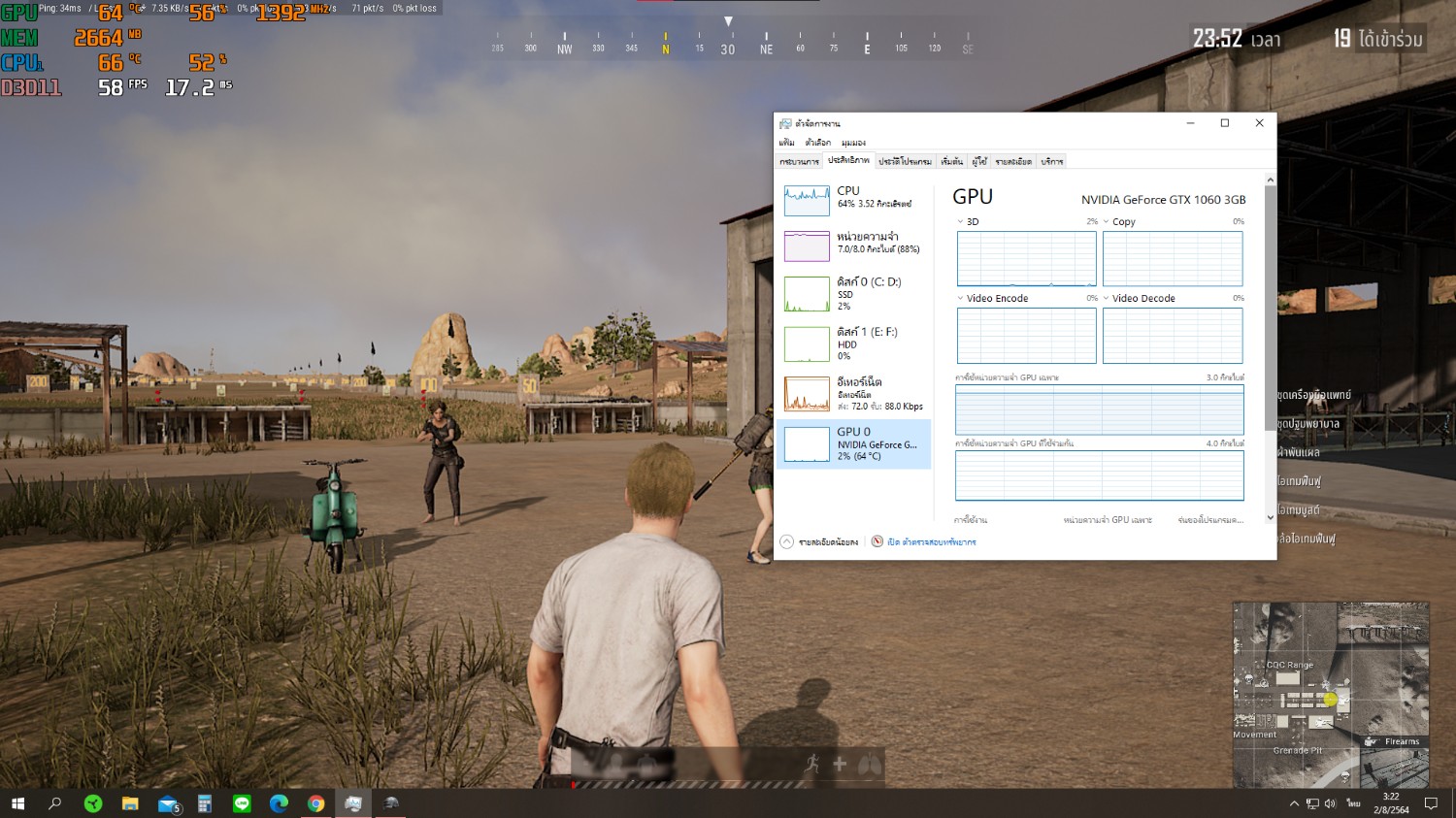Click scrollbar down arrow in GPU pane
Image resolution: width=1456 pixels, height=818 pixels.
pos(1271,517)
